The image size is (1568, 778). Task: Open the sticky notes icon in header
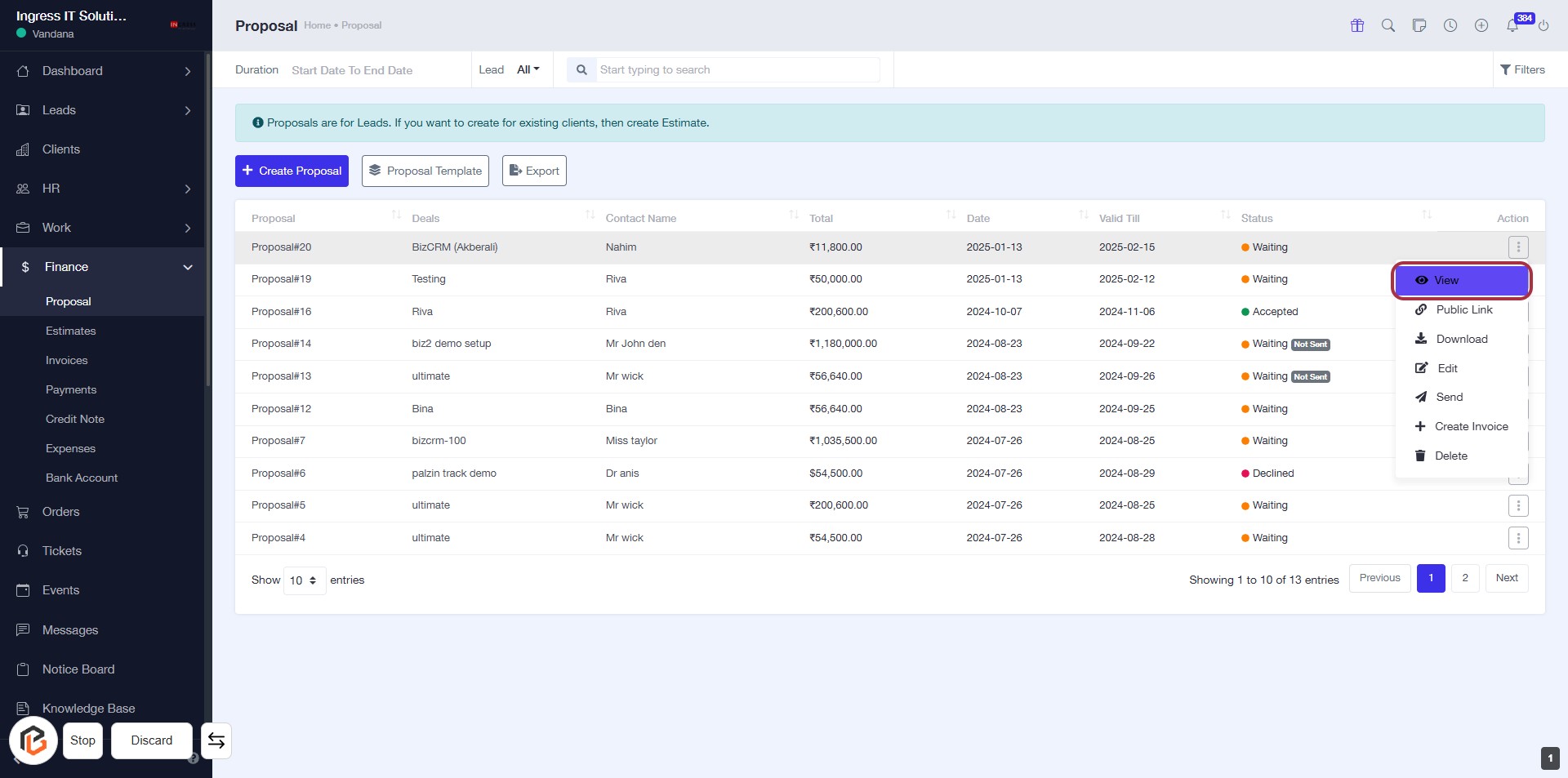click(x=1419, y=25)
